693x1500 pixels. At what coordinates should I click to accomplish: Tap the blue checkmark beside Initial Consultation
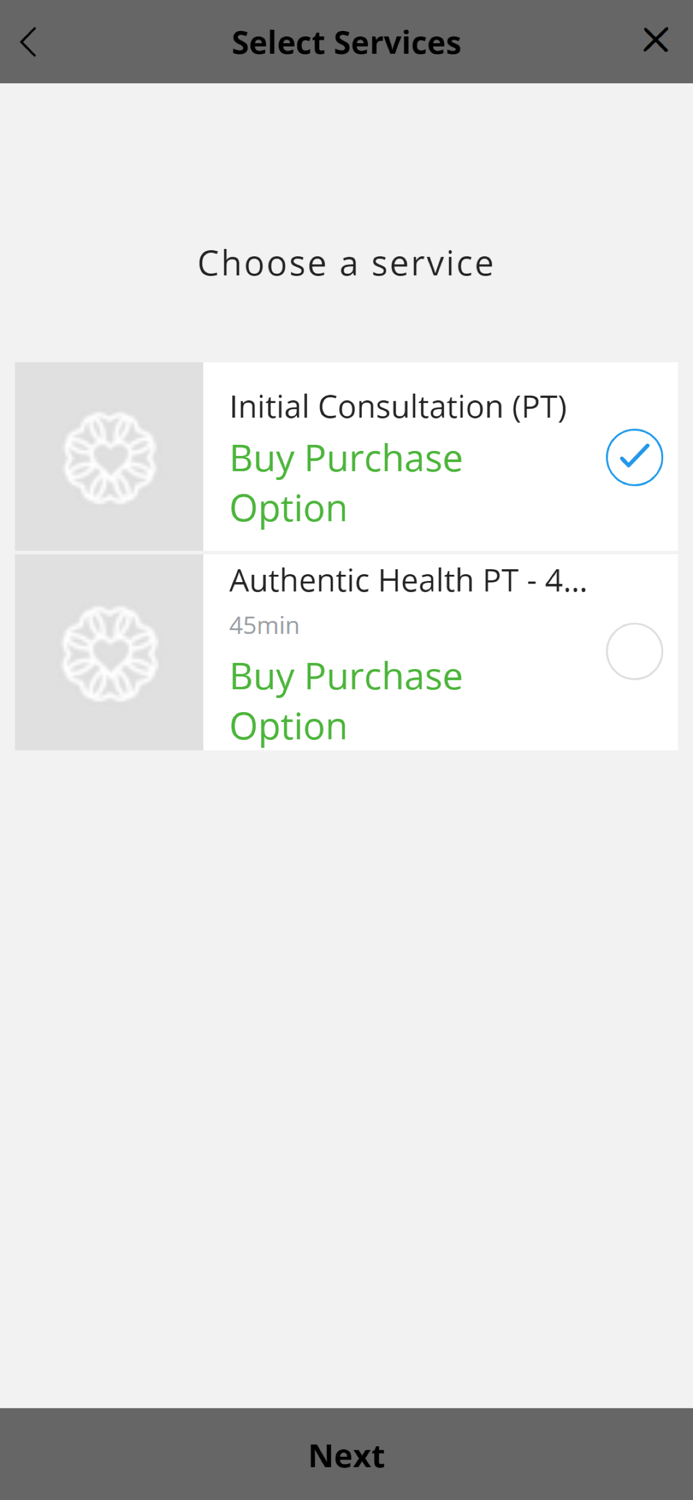click(x=634, y=456)
